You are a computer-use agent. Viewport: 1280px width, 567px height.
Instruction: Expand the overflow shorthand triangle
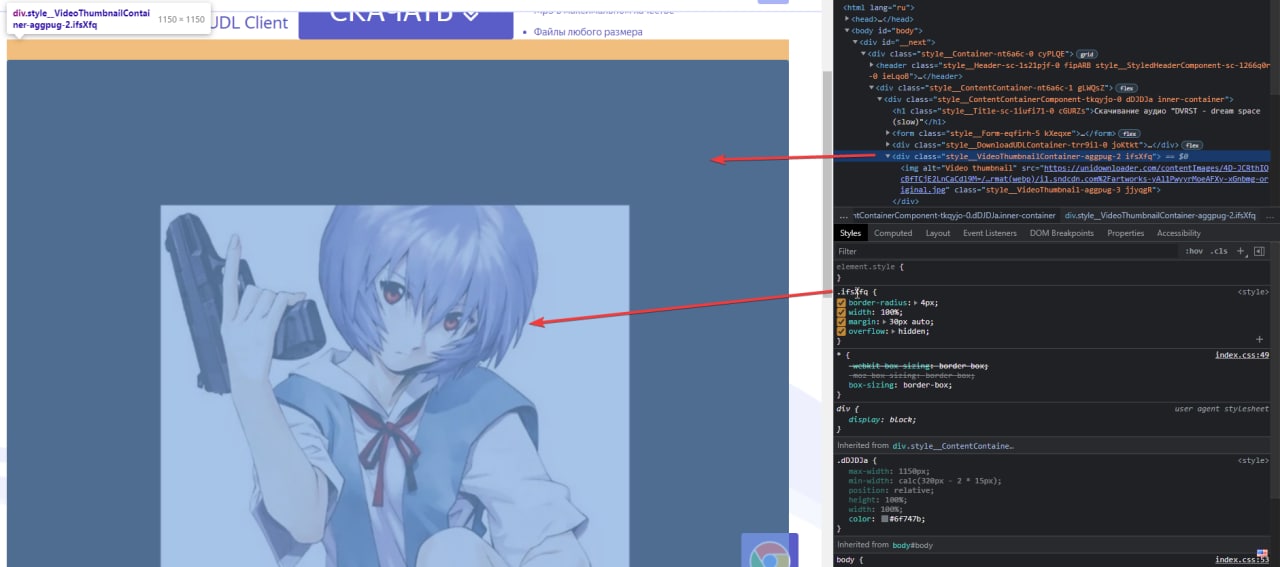pos(895,331)
